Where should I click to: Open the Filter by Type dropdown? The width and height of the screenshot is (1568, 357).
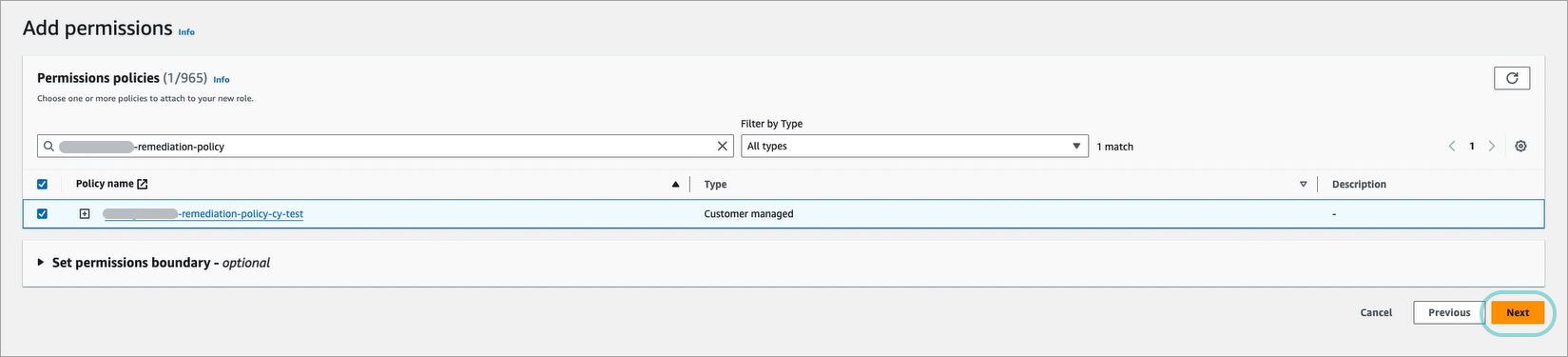(x=915, y=147)
